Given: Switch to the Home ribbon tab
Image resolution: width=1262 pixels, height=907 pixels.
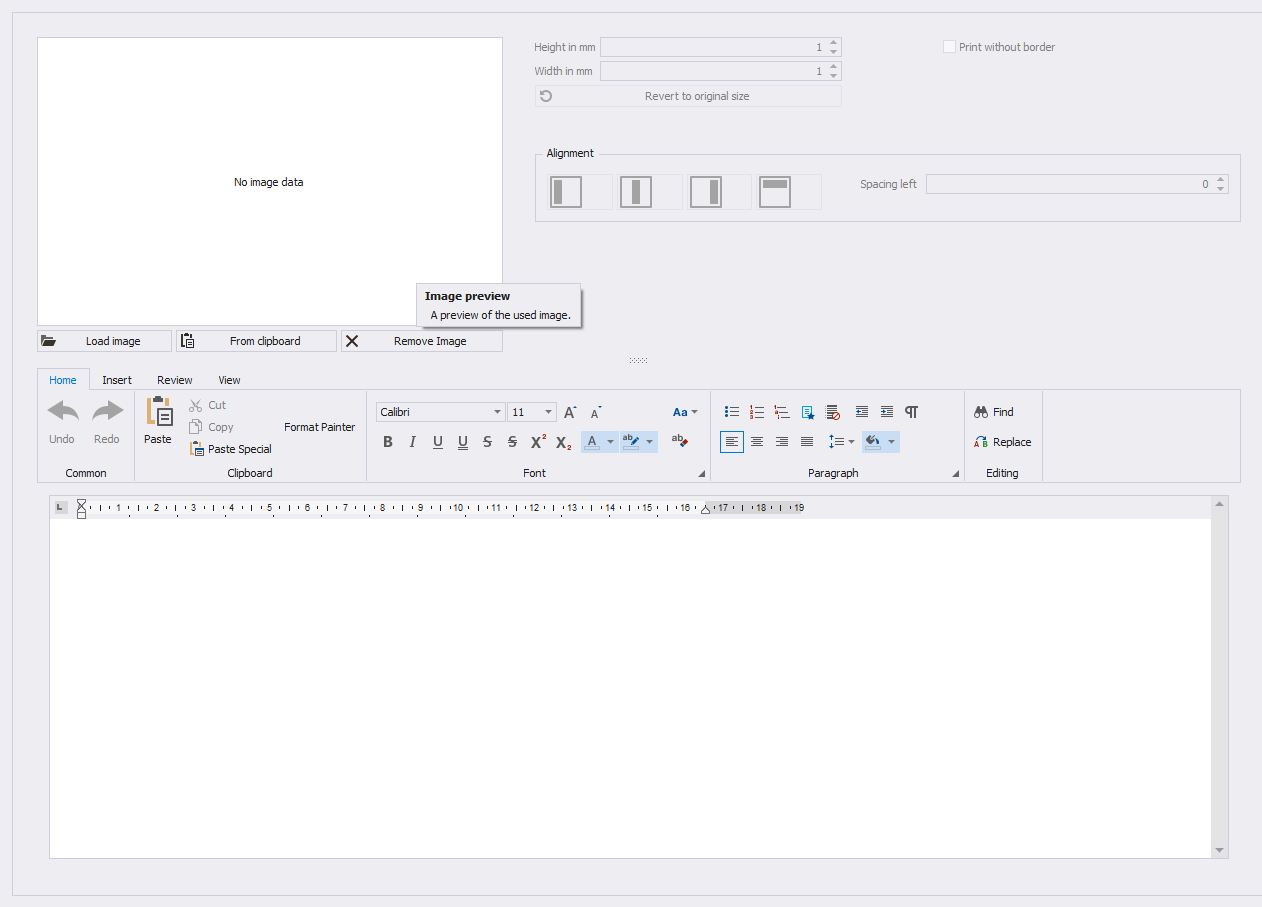Looking at the screenshot, I should point(63,380).
